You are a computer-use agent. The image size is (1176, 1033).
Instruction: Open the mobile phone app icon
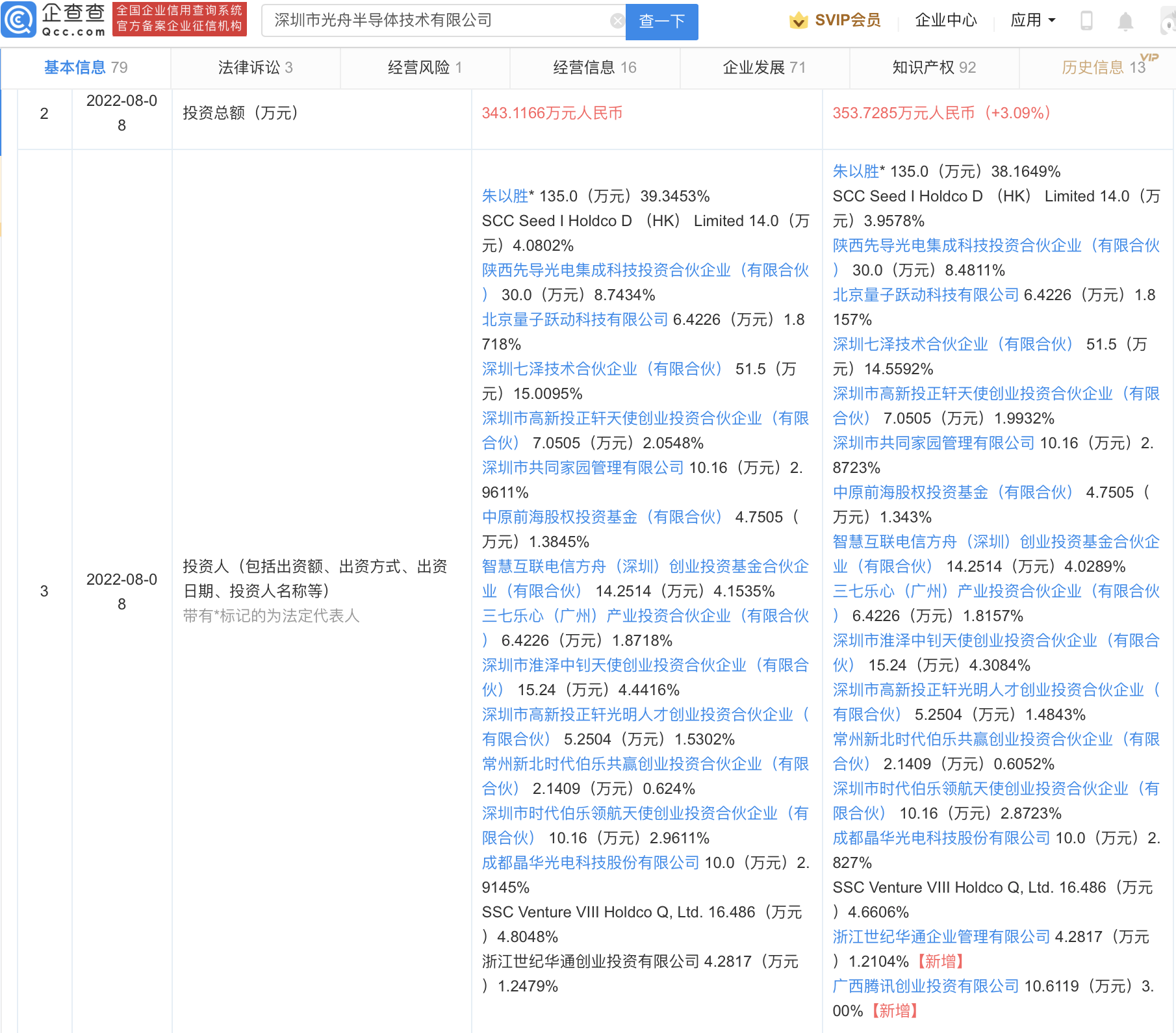point(1086,21)
